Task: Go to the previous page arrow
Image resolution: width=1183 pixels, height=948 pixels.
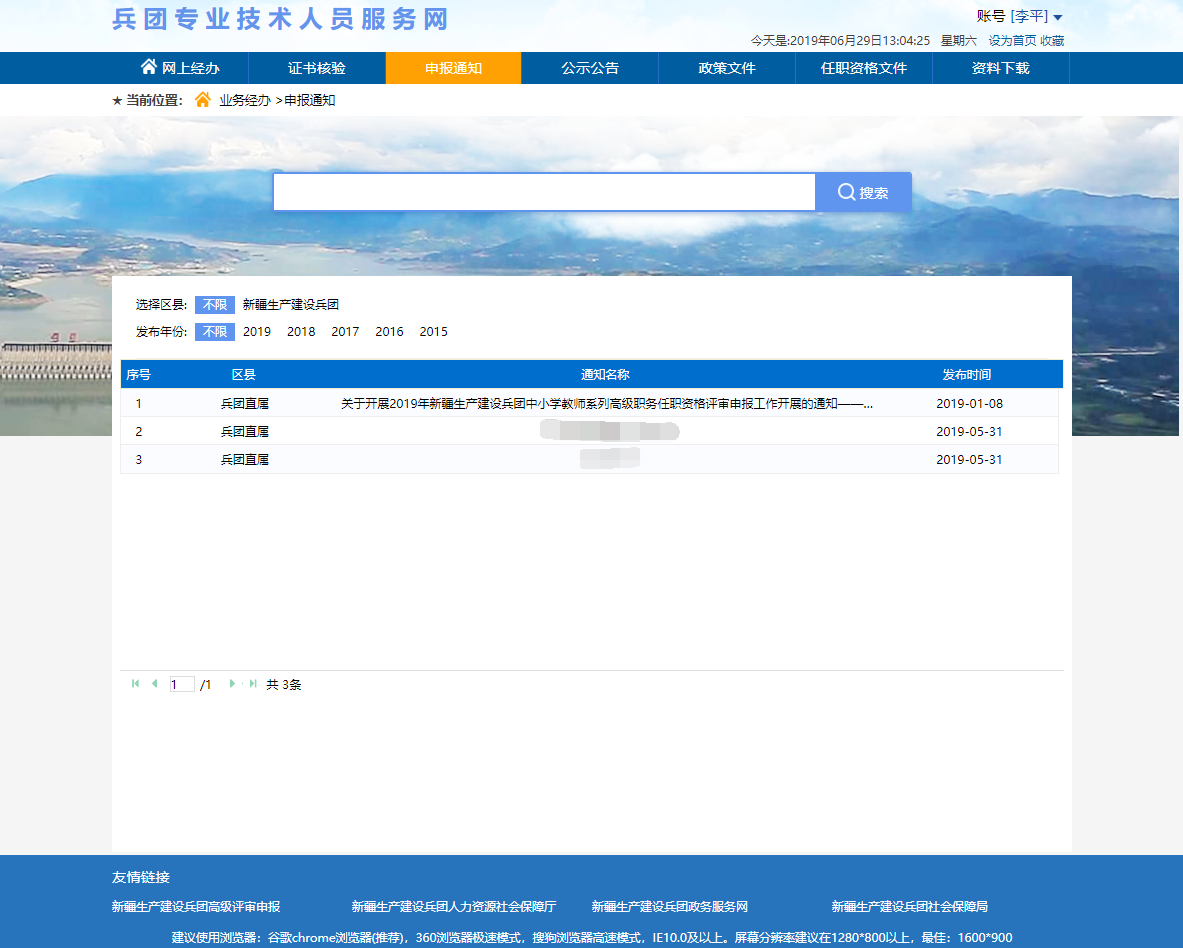Action: (154, 684)
